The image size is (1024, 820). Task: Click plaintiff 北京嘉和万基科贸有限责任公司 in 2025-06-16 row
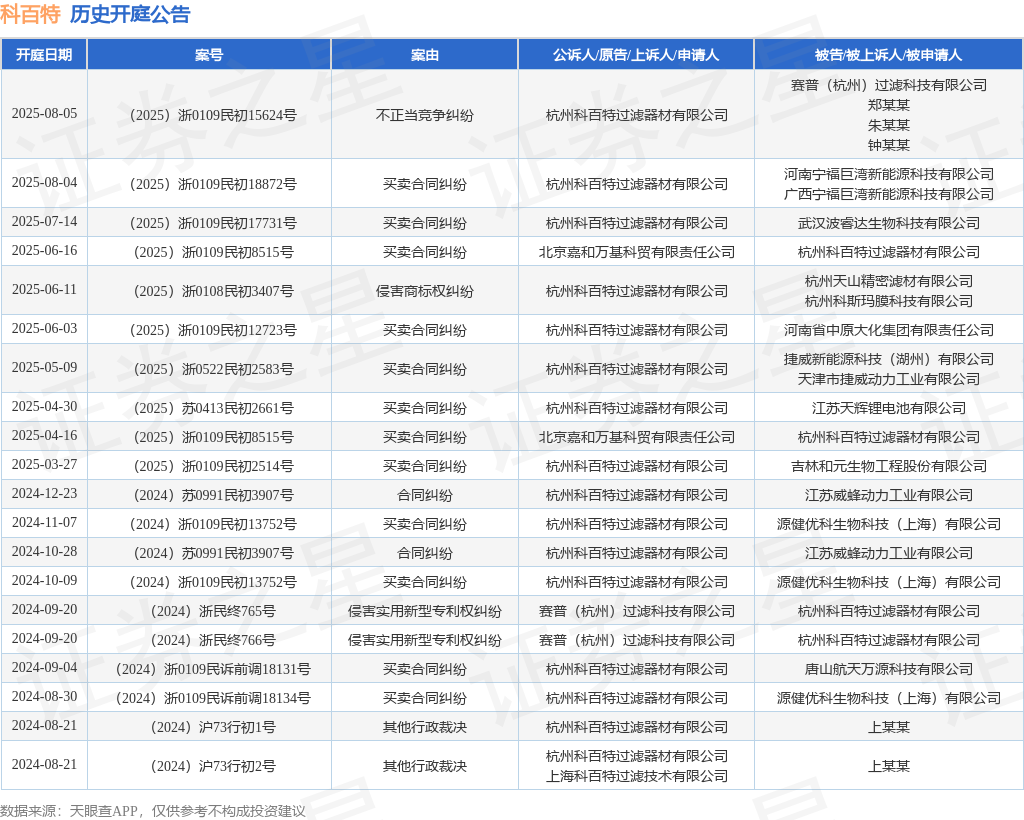coord(637,252)
